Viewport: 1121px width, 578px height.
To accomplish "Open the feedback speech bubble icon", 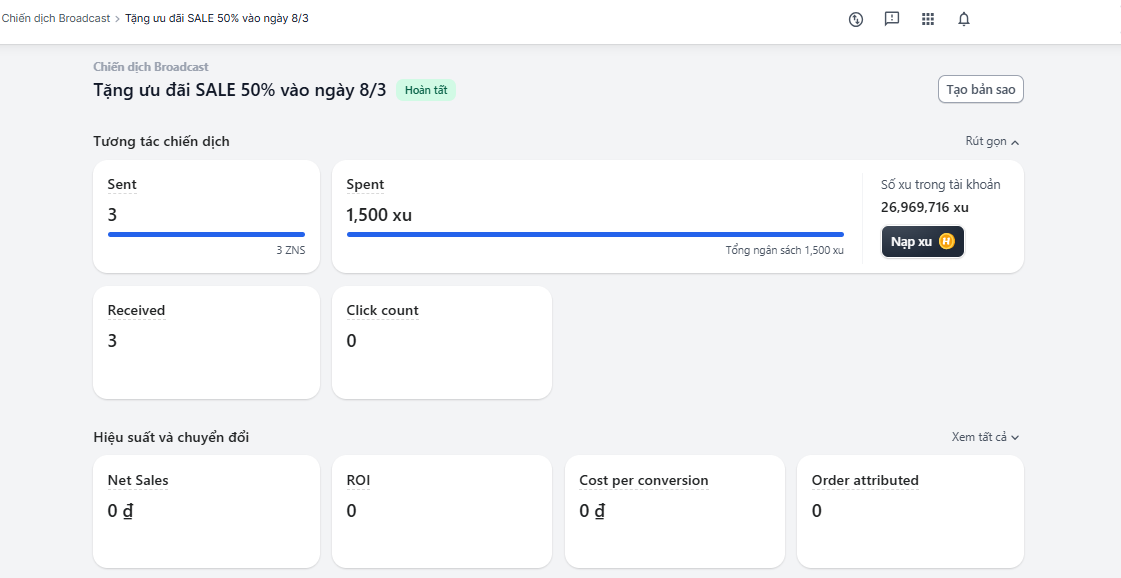I will point(892,19).
